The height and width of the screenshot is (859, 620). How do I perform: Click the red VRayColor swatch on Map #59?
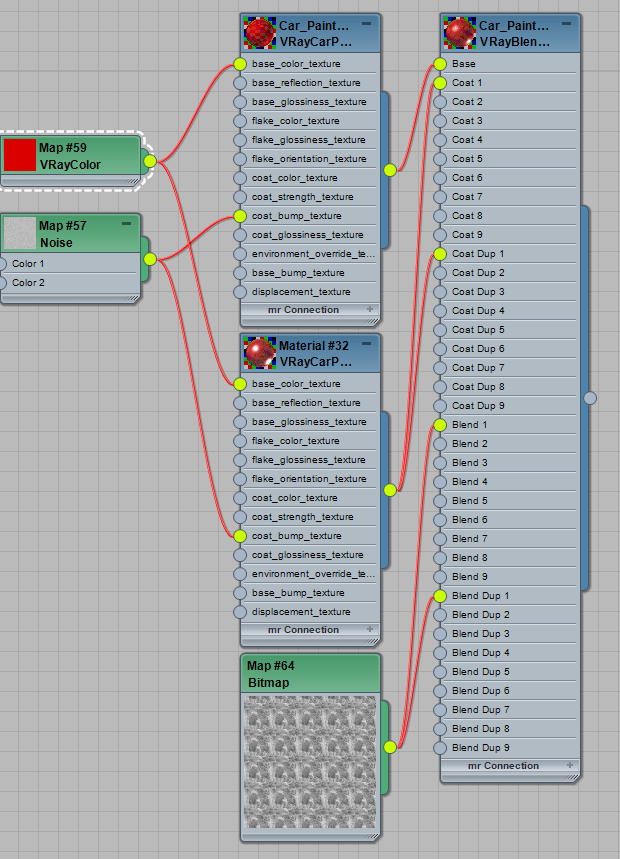click(x=20, y=155)
